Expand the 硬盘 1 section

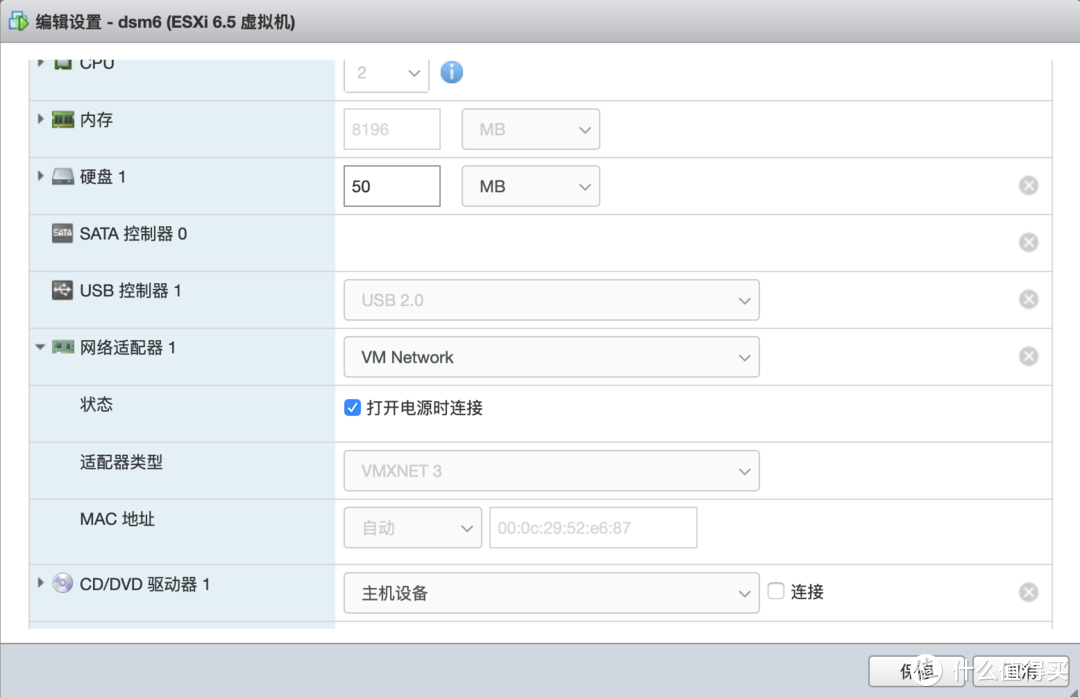[41, 176]
